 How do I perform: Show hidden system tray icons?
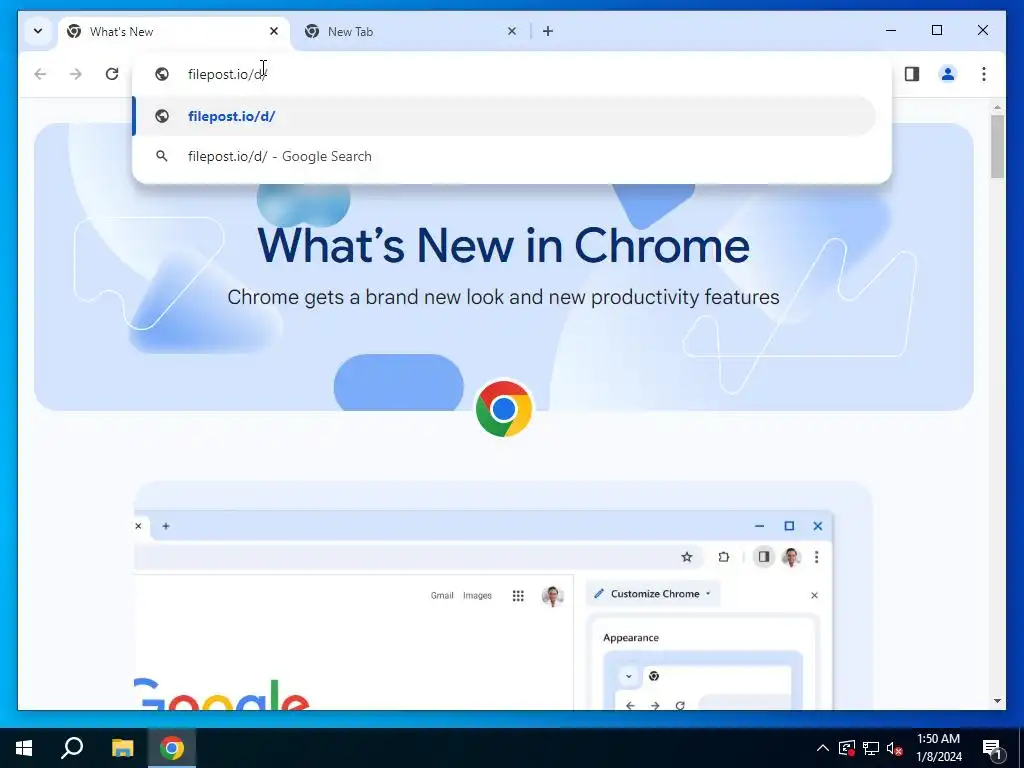click(x=823, y=748)
